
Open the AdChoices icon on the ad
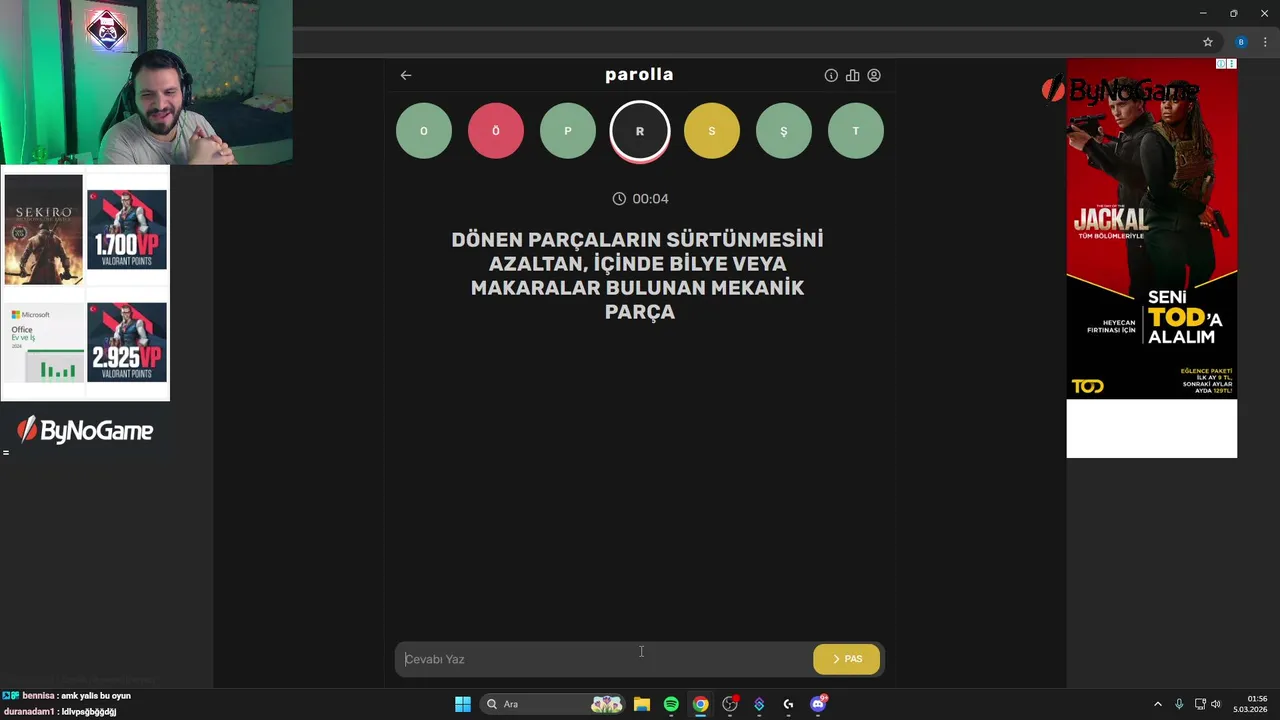(x=1221, y=64)
